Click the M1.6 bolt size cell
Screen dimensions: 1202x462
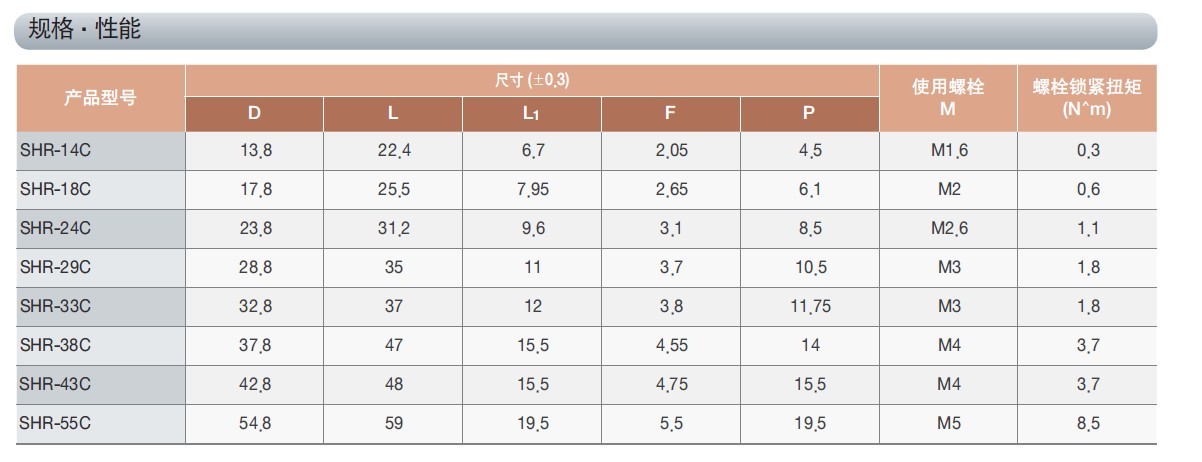click(x=948, y=150)
